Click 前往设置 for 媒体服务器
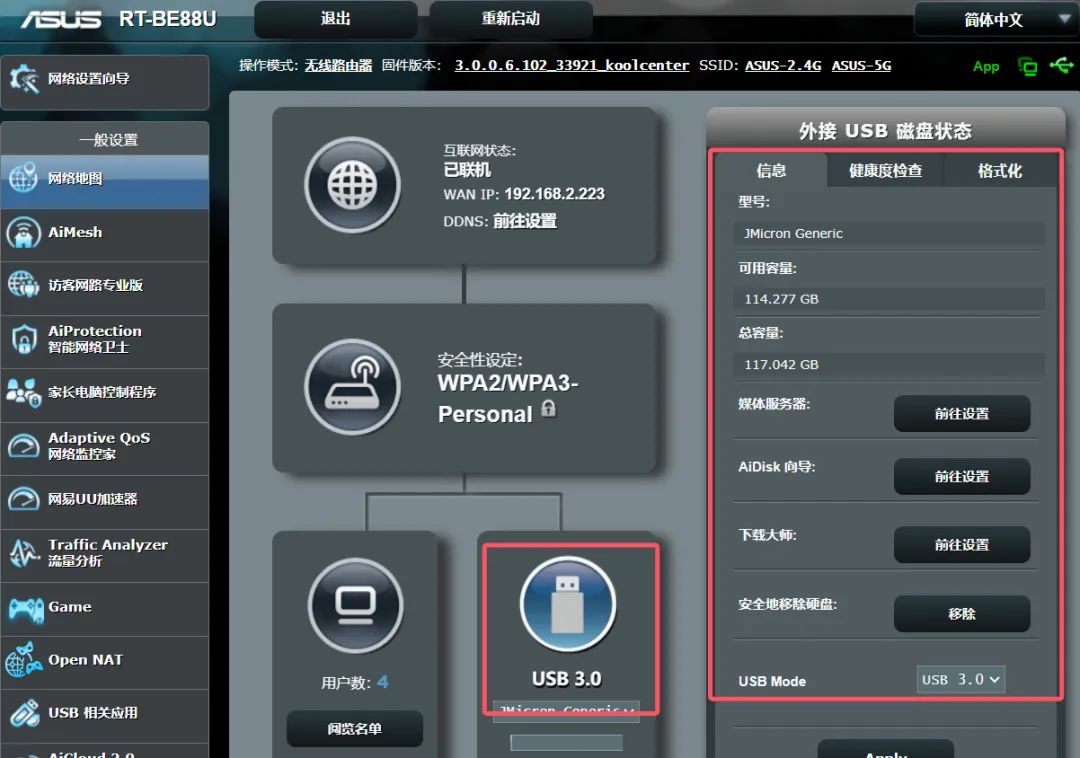The width and height of the screenshot is (1080, 758). click(x=962, y=413)
